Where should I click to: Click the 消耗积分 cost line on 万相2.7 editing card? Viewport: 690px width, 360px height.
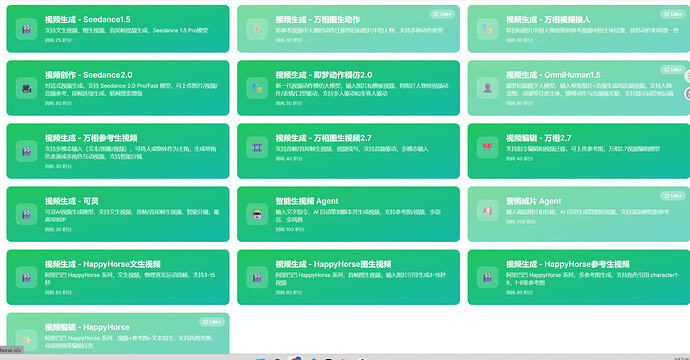tap(520, 158)
